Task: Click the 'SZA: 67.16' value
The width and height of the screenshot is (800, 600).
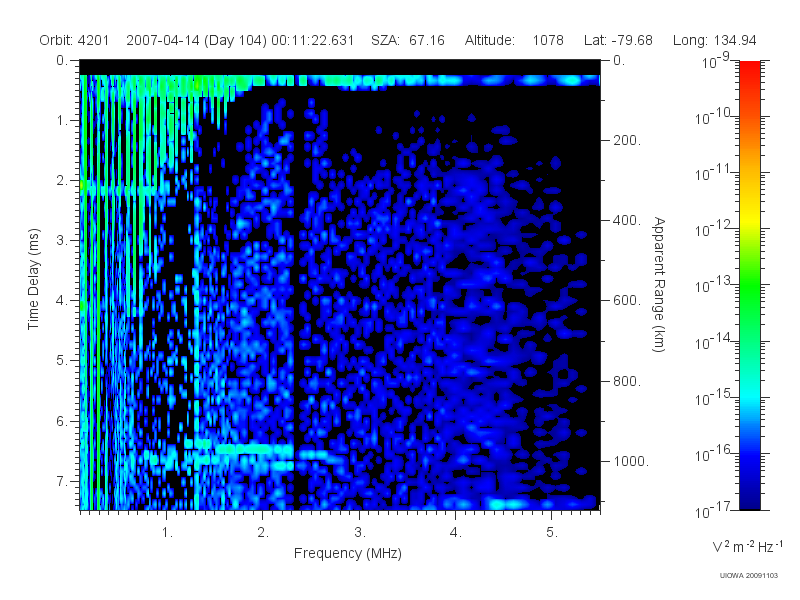Action: coord(408,40)
